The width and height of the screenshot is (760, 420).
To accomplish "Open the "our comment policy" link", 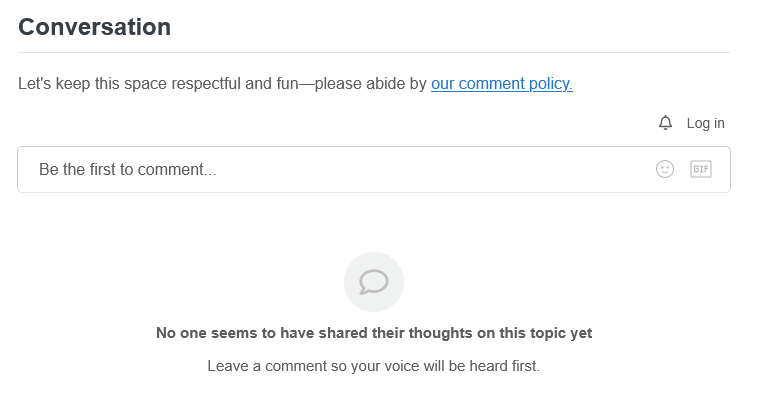I will point(502,84).
